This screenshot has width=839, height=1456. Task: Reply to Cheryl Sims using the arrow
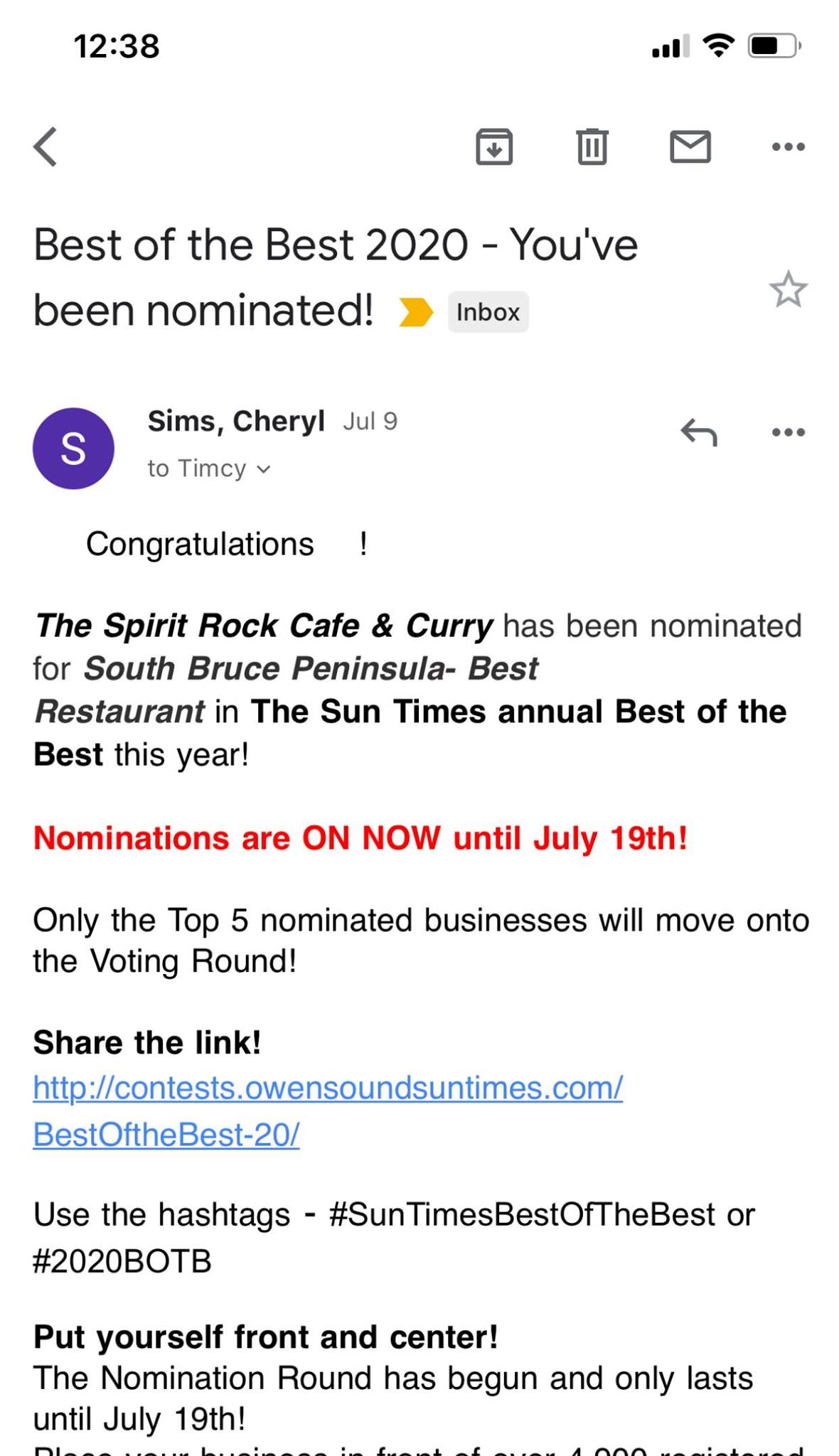(699, 432)
